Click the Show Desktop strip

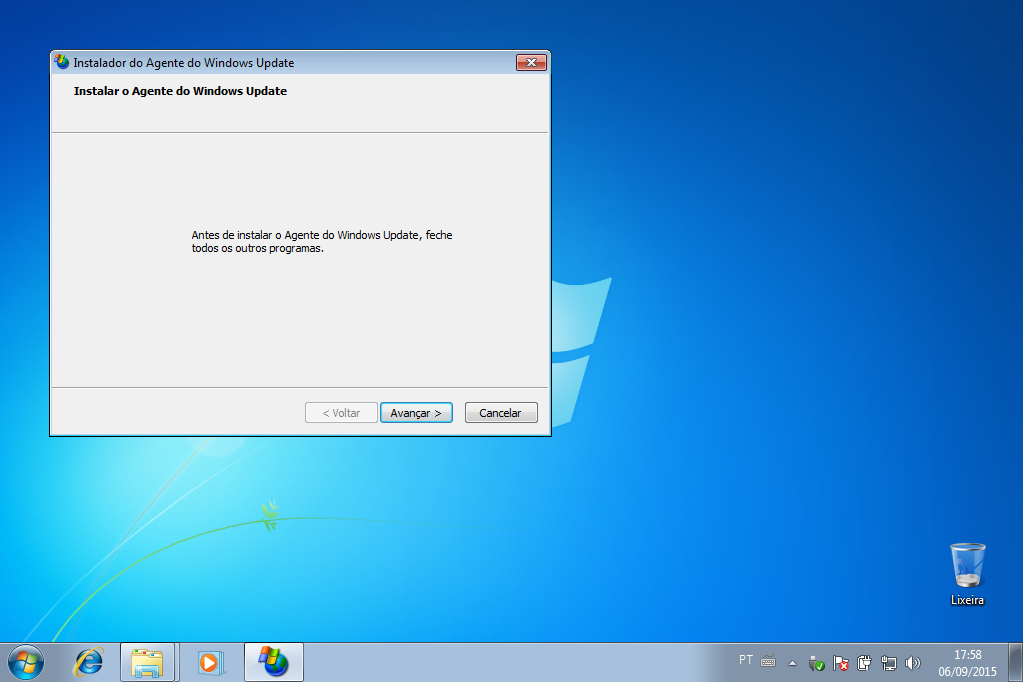coord(1016,662)
